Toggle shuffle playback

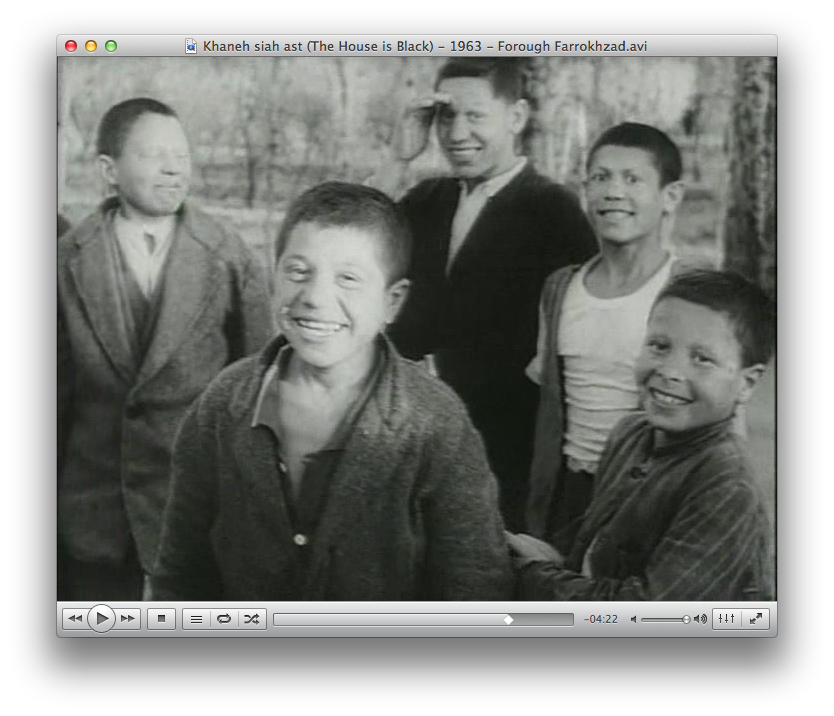coord(252,619)
